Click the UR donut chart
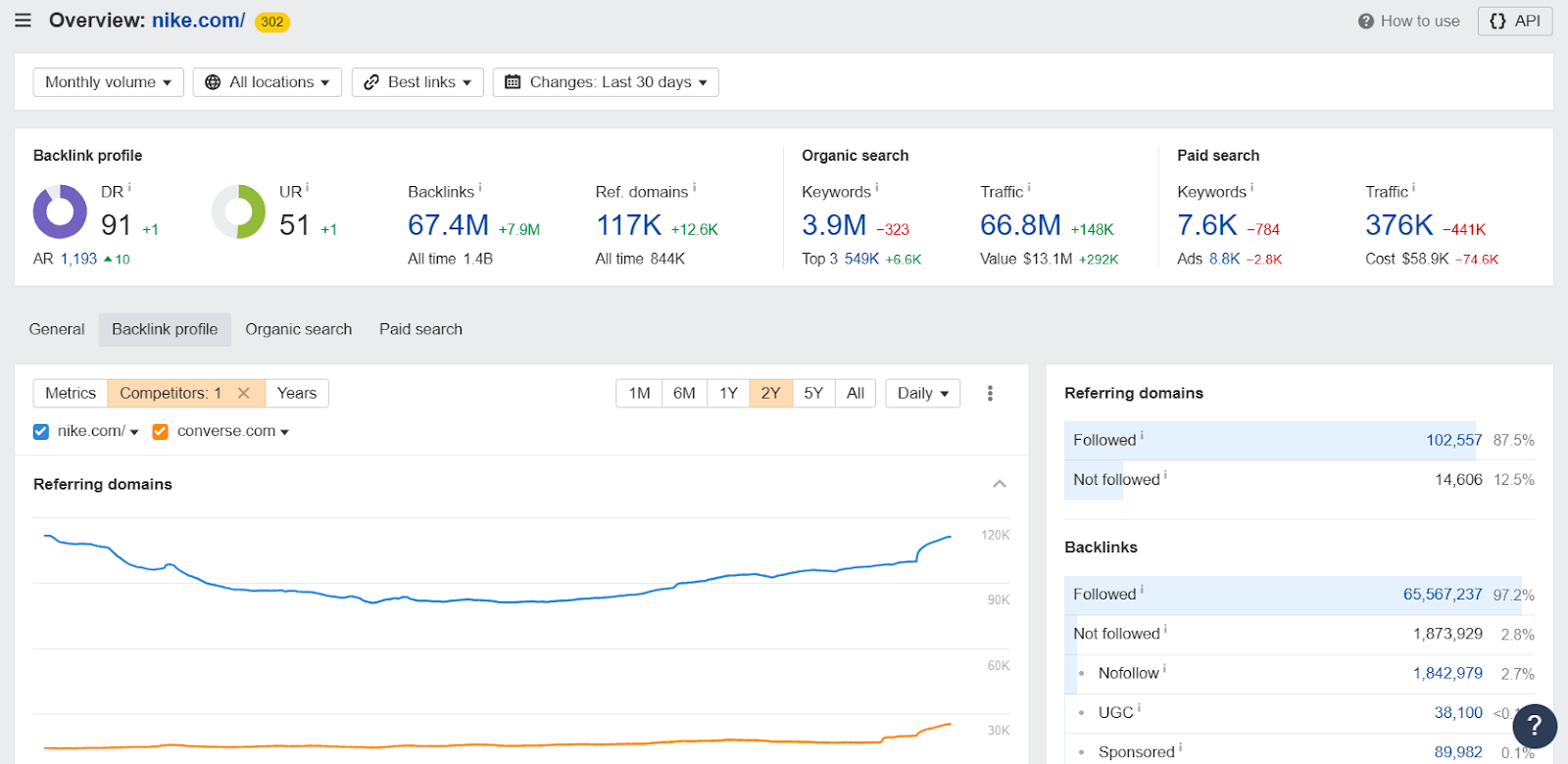The height and width of the screenshot is (764, 1568). 238,212
